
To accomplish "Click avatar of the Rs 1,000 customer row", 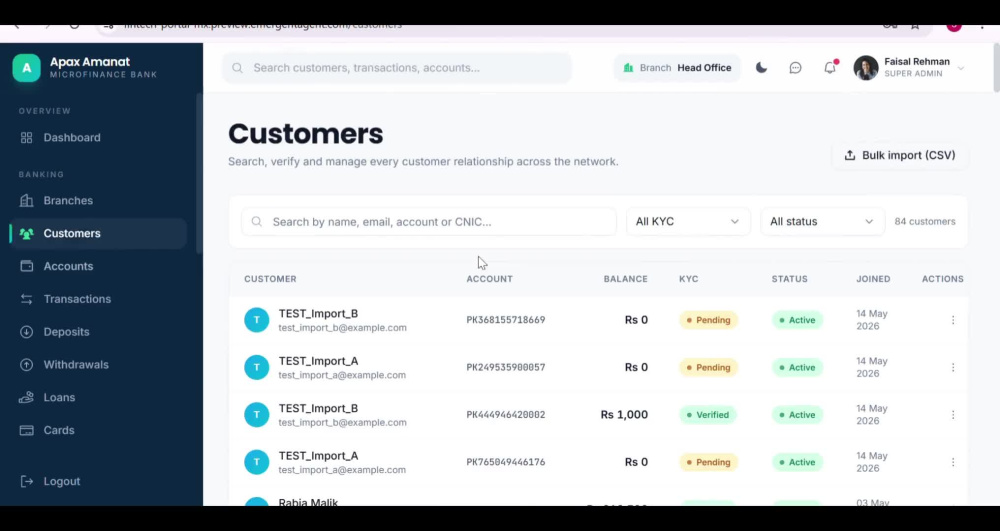I will (x=256, y=415).
